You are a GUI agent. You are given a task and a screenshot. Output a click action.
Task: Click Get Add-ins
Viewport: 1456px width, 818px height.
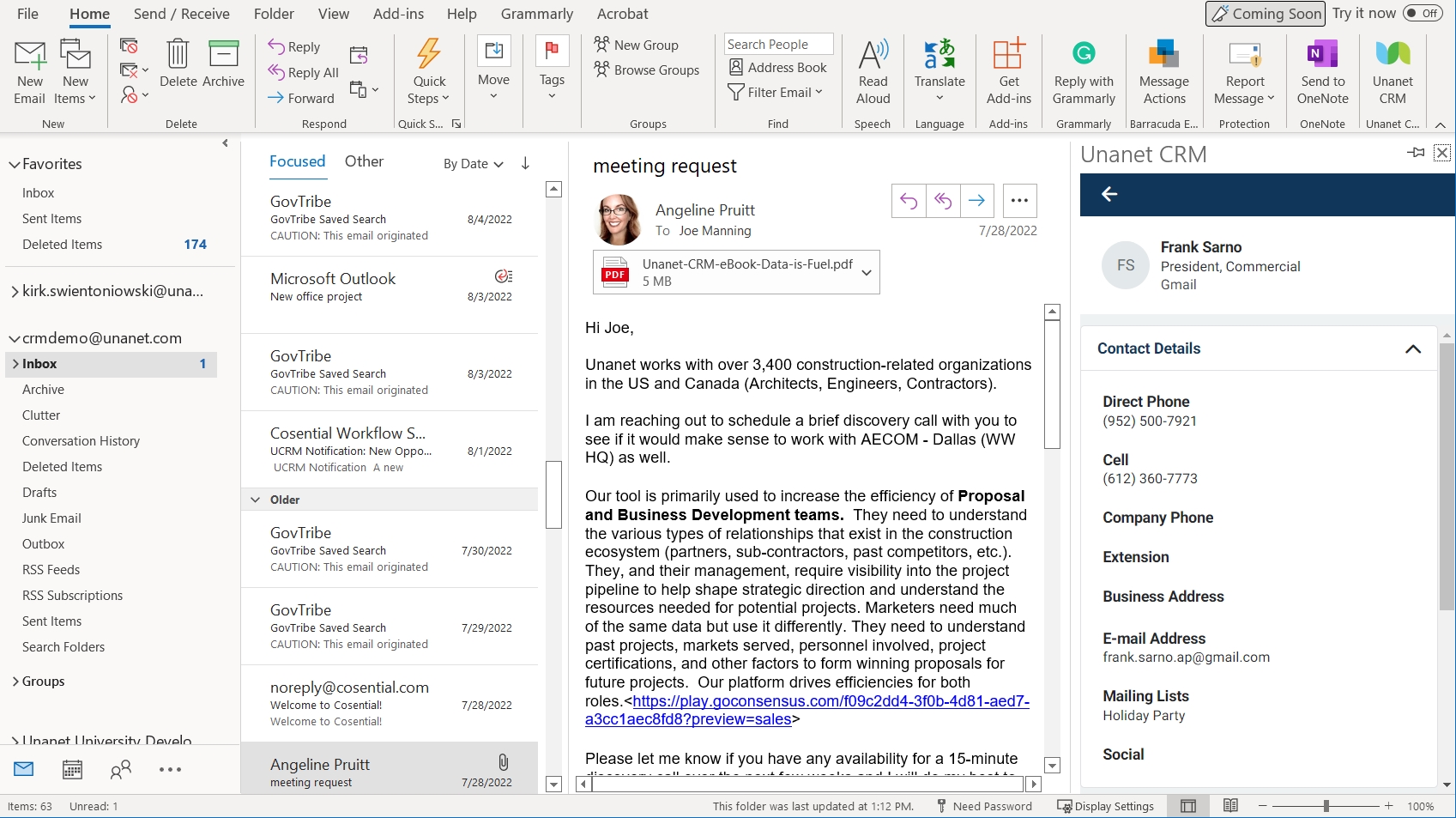pyautogui.click(x=1009, y=72)
